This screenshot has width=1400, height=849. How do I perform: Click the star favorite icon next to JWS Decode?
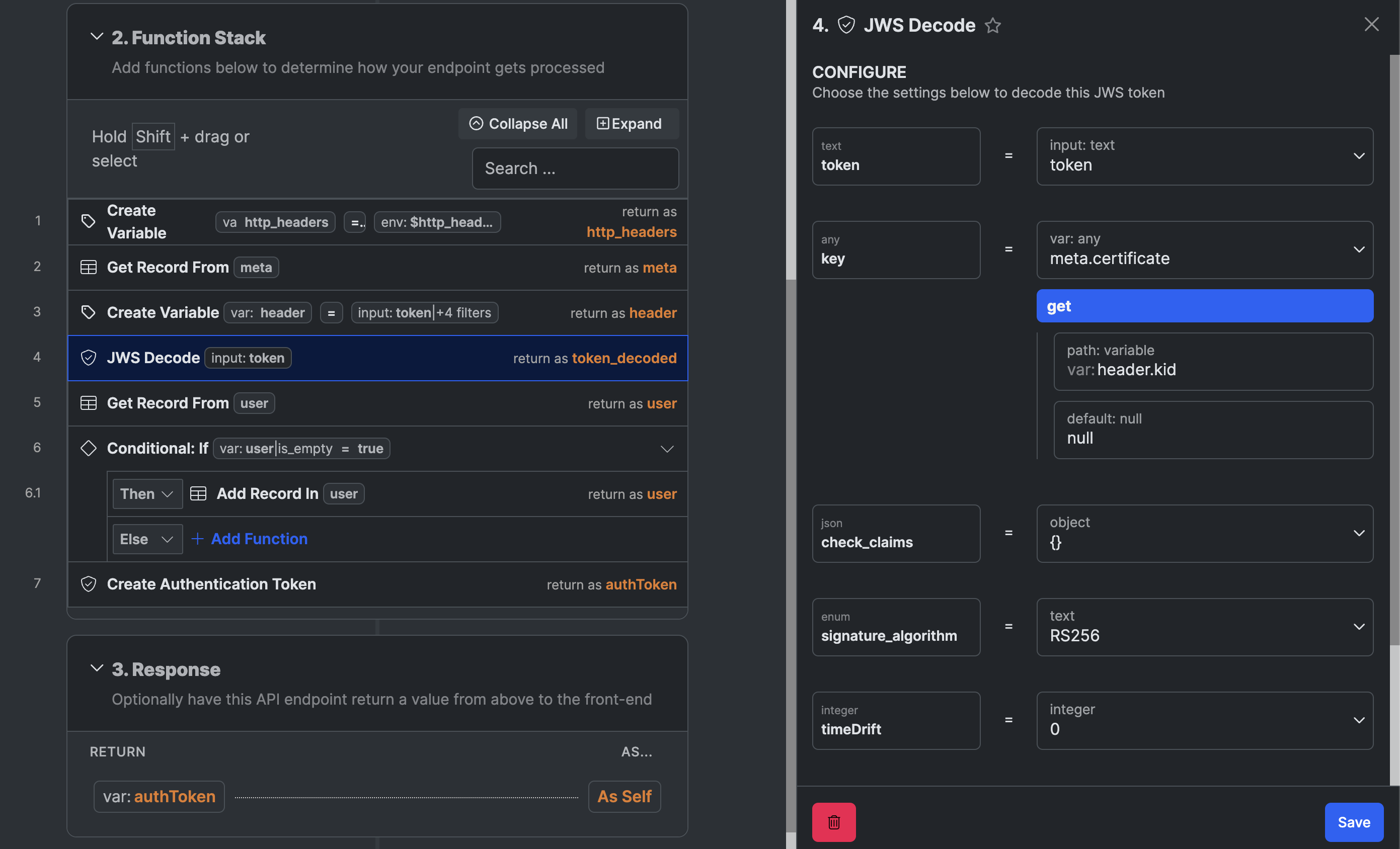coord(992,26)
